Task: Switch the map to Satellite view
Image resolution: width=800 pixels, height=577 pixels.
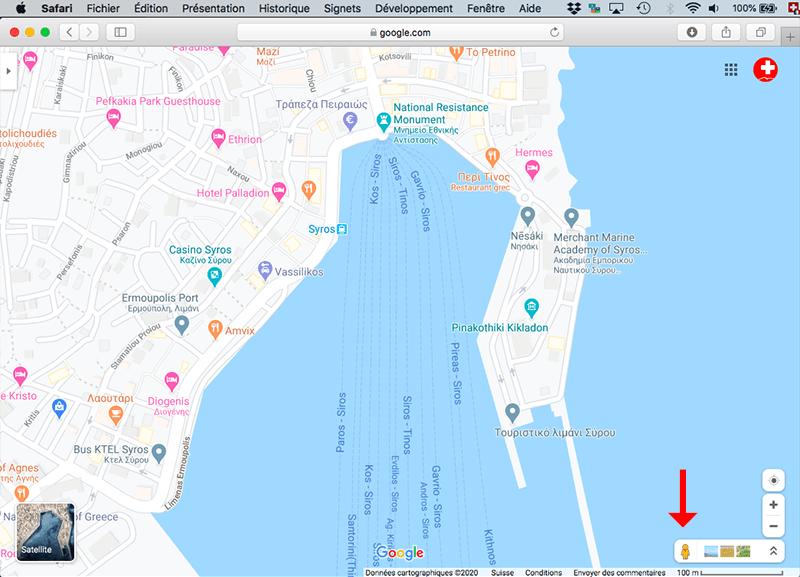Action: click(45, 532)
